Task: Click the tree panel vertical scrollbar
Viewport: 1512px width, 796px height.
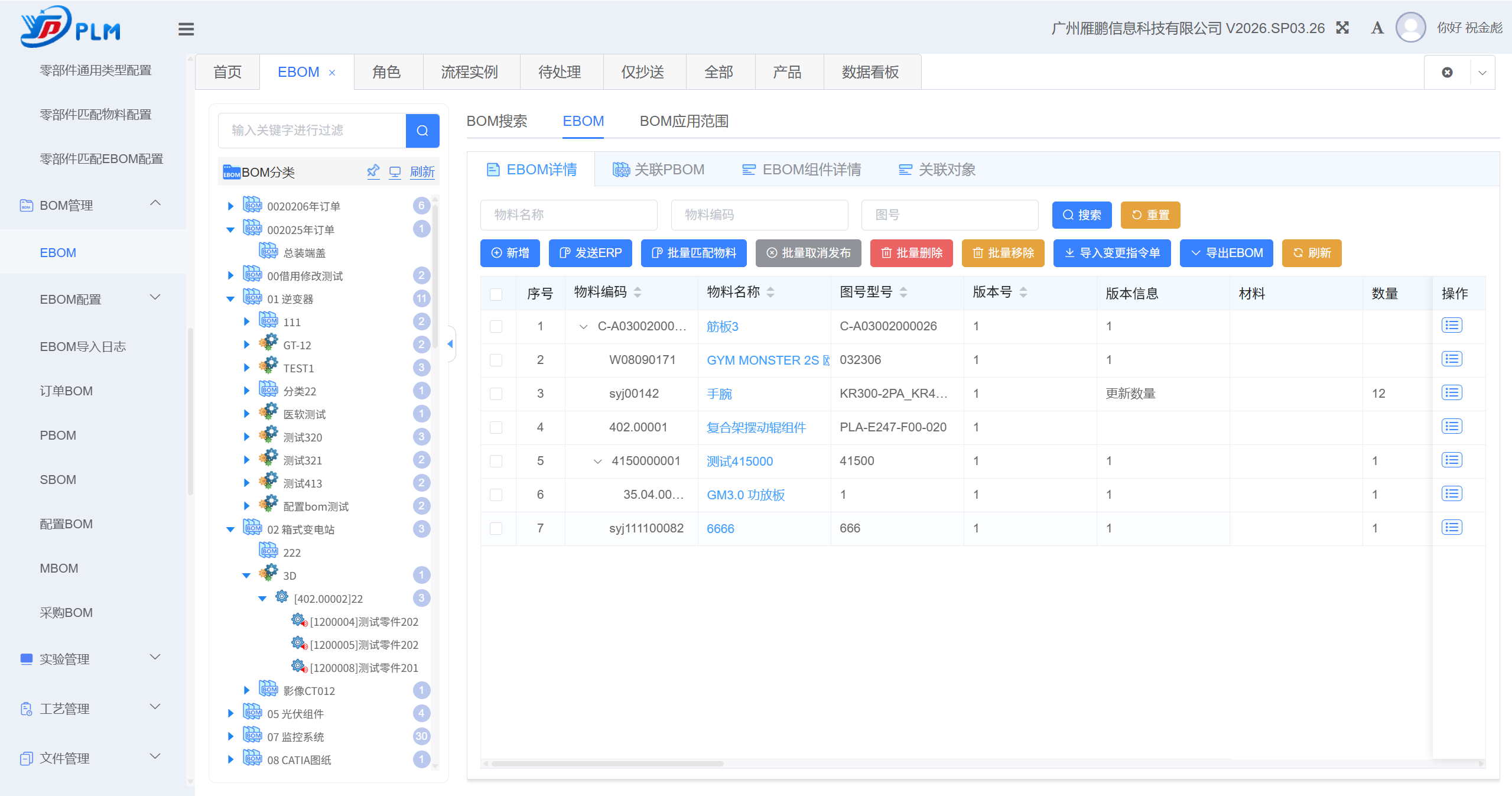Action: click(x=435, y=278)
